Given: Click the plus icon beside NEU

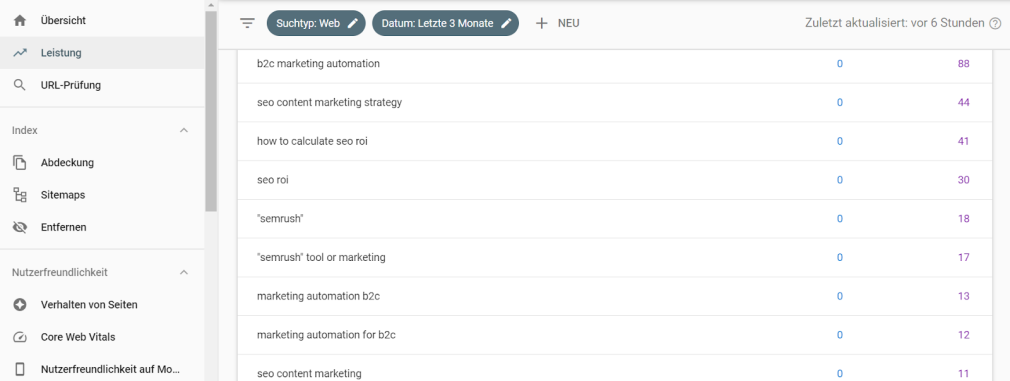Looking at the screenshot, I should coord(542,23).
